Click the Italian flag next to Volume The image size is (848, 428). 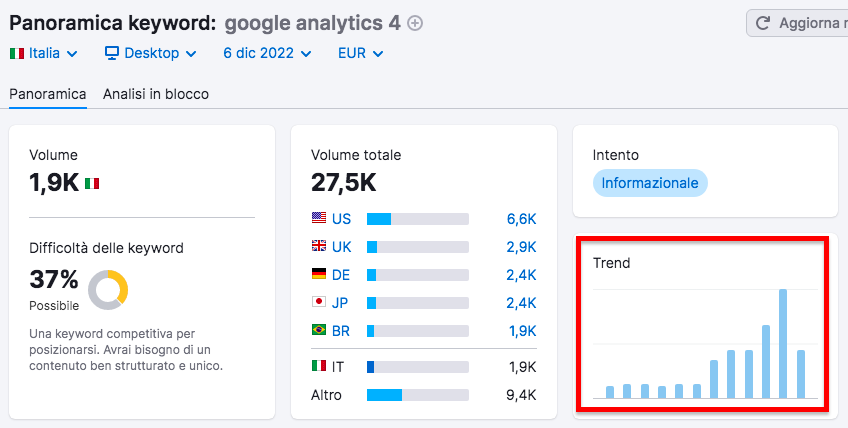pyautogui.click(x=92, y=183)
